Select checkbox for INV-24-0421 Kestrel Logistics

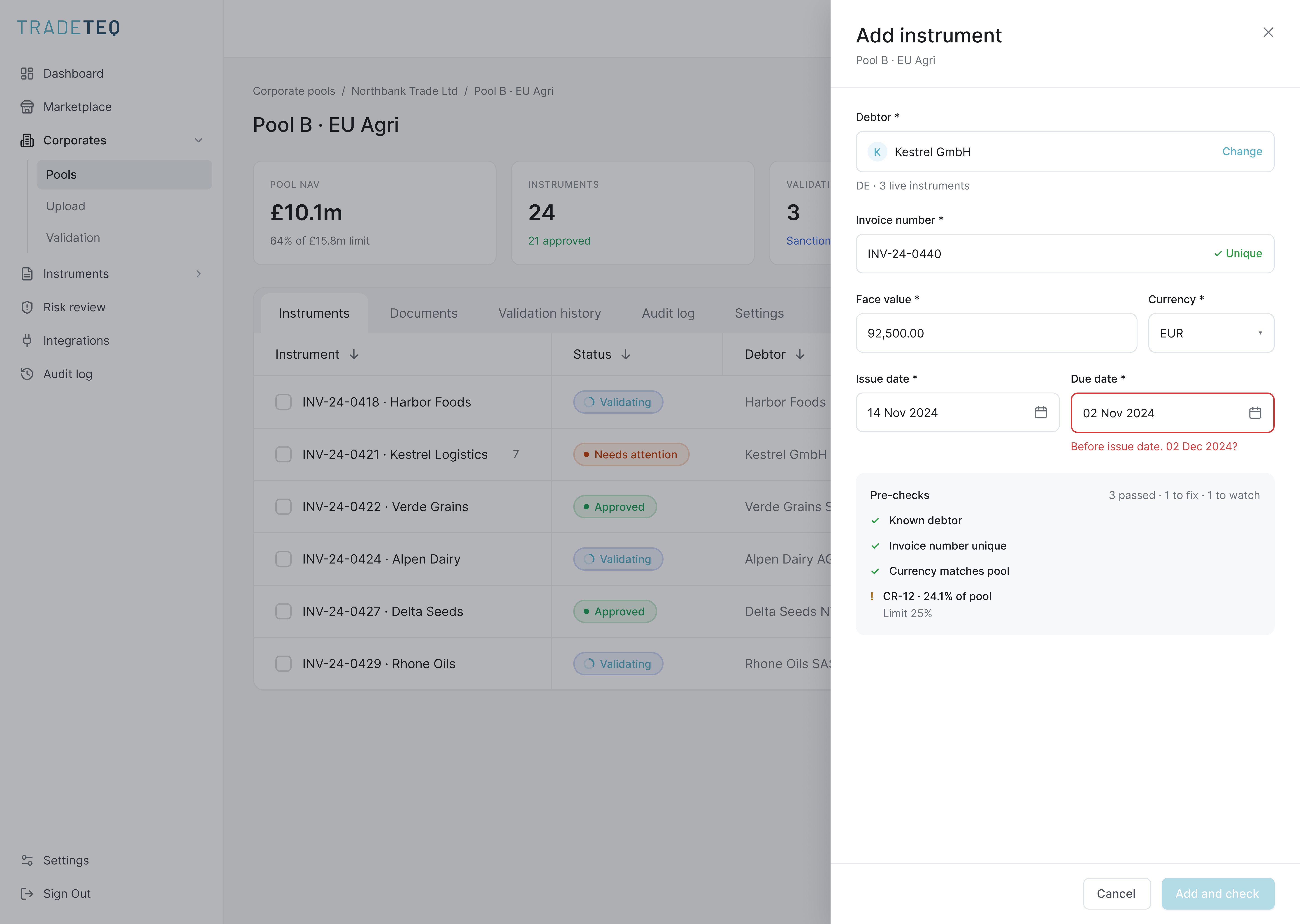click(283, 455)
